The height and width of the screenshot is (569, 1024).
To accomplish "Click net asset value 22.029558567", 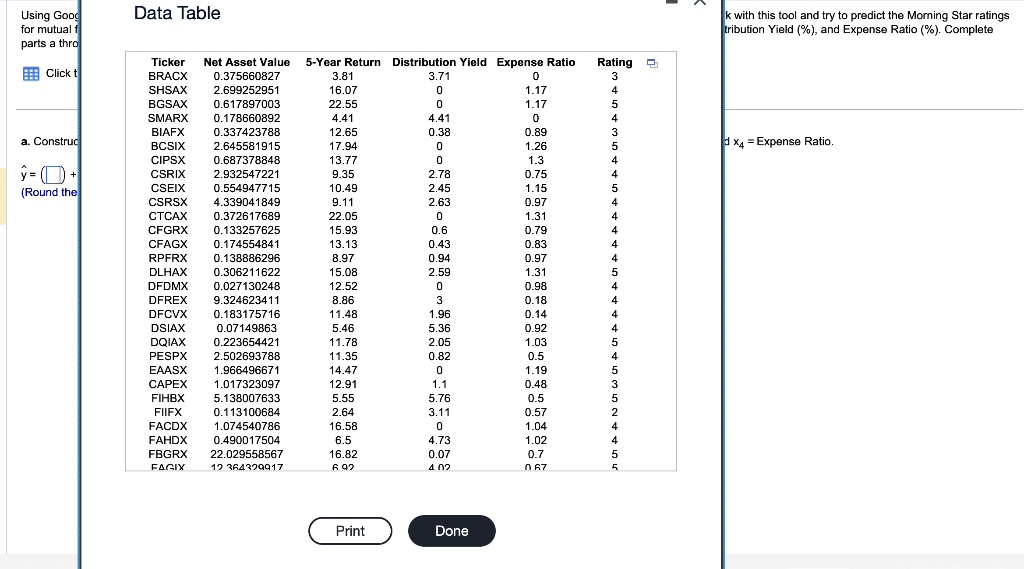I will tap(247, 455).
